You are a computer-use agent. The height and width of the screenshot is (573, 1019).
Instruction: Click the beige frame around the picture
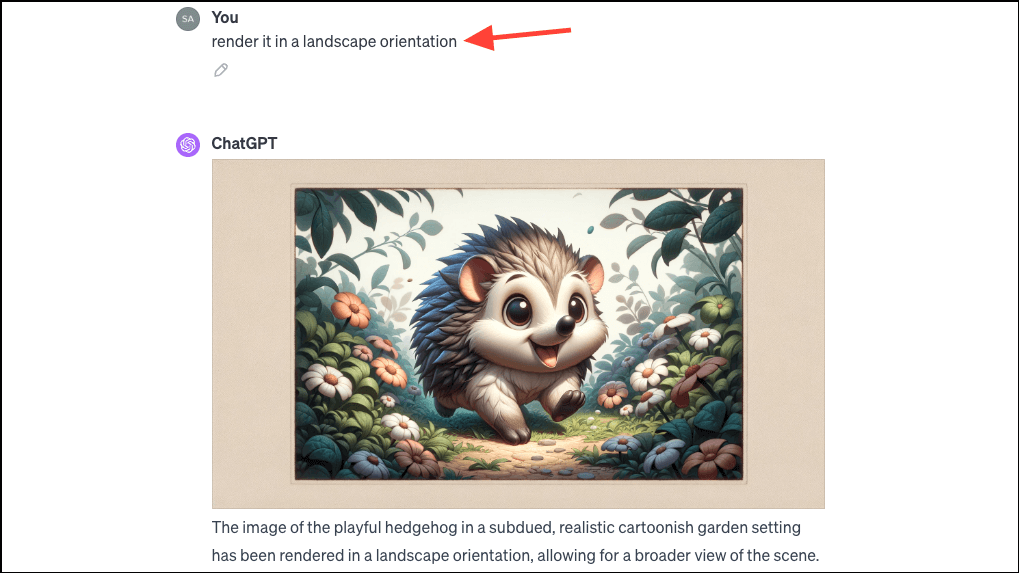(250, 334)
